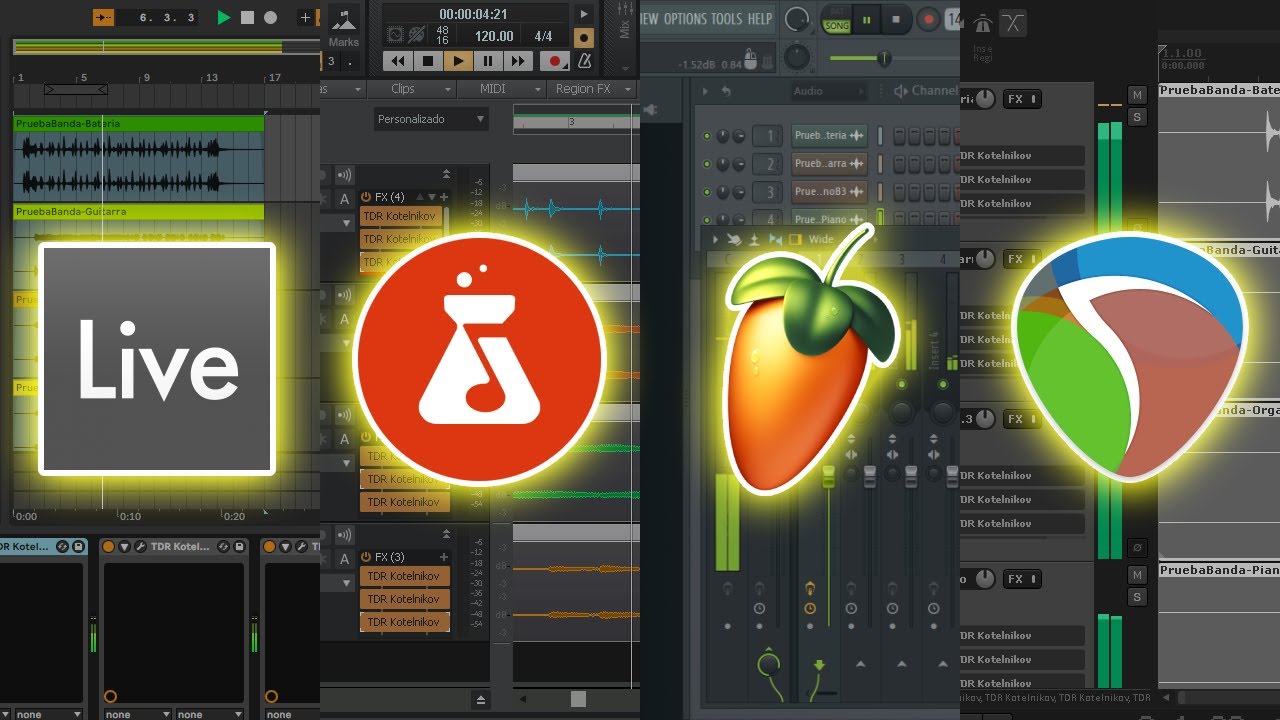Click Ableton's green Play button
The width and height of the screenshot is (1280, 720).
tap(224, 18)
